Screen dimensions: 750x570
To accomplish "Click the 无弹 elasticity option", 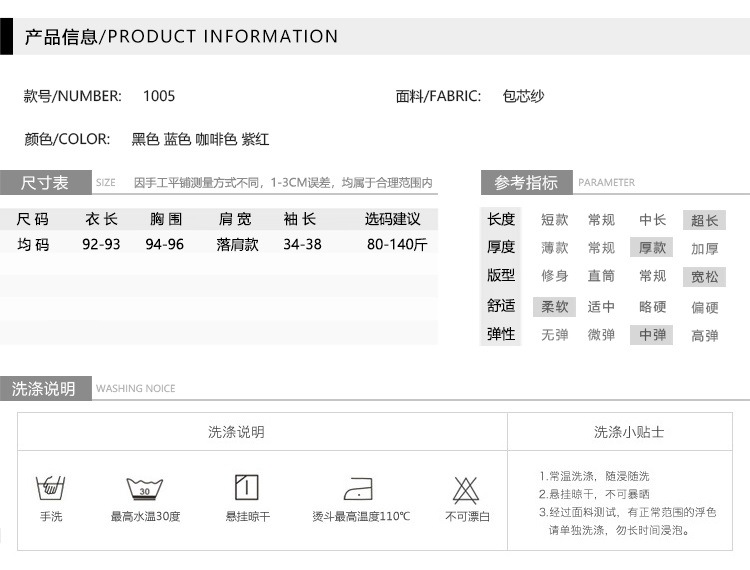I will (x=554, y=335).
